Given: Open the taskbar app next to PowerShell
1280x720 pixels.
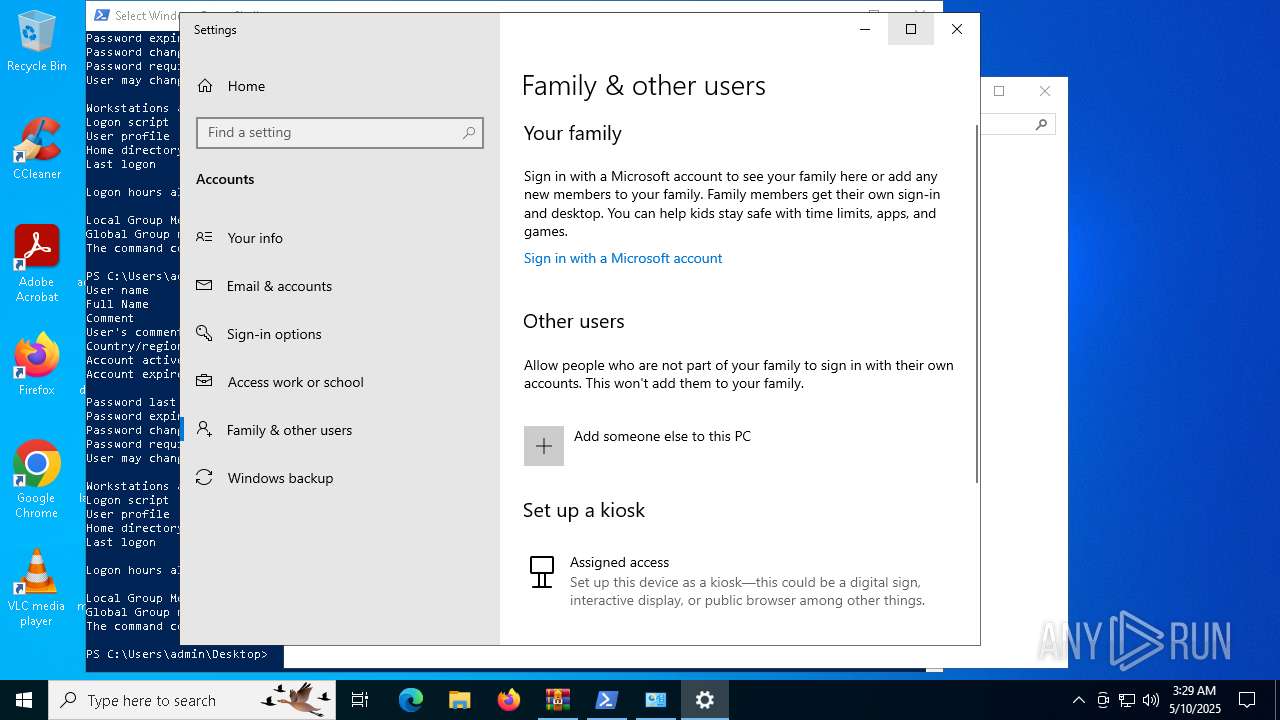Looking at the screenshot, I should coord(656,700).
